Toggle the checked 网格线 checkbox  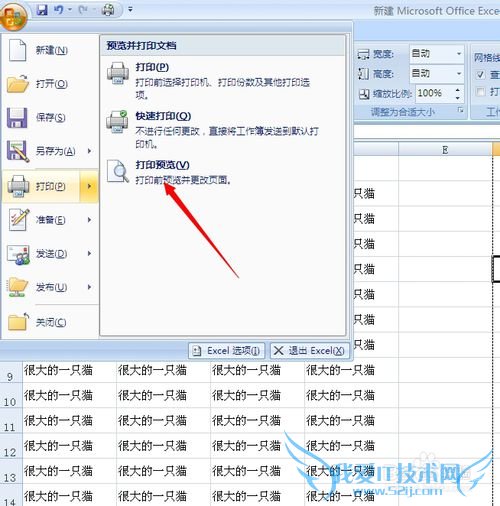[480, 74]
